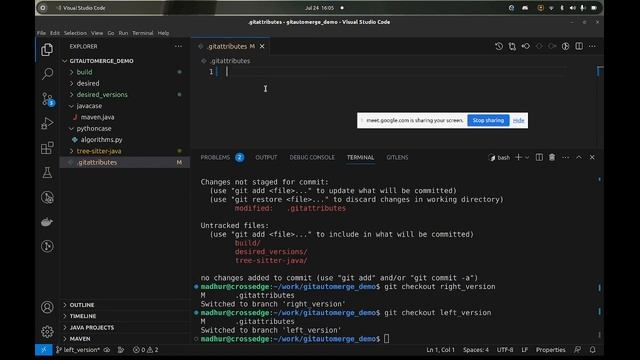The image size is (640, 360).
Task: Open the Terminal menu
Action: click(142, 33)
